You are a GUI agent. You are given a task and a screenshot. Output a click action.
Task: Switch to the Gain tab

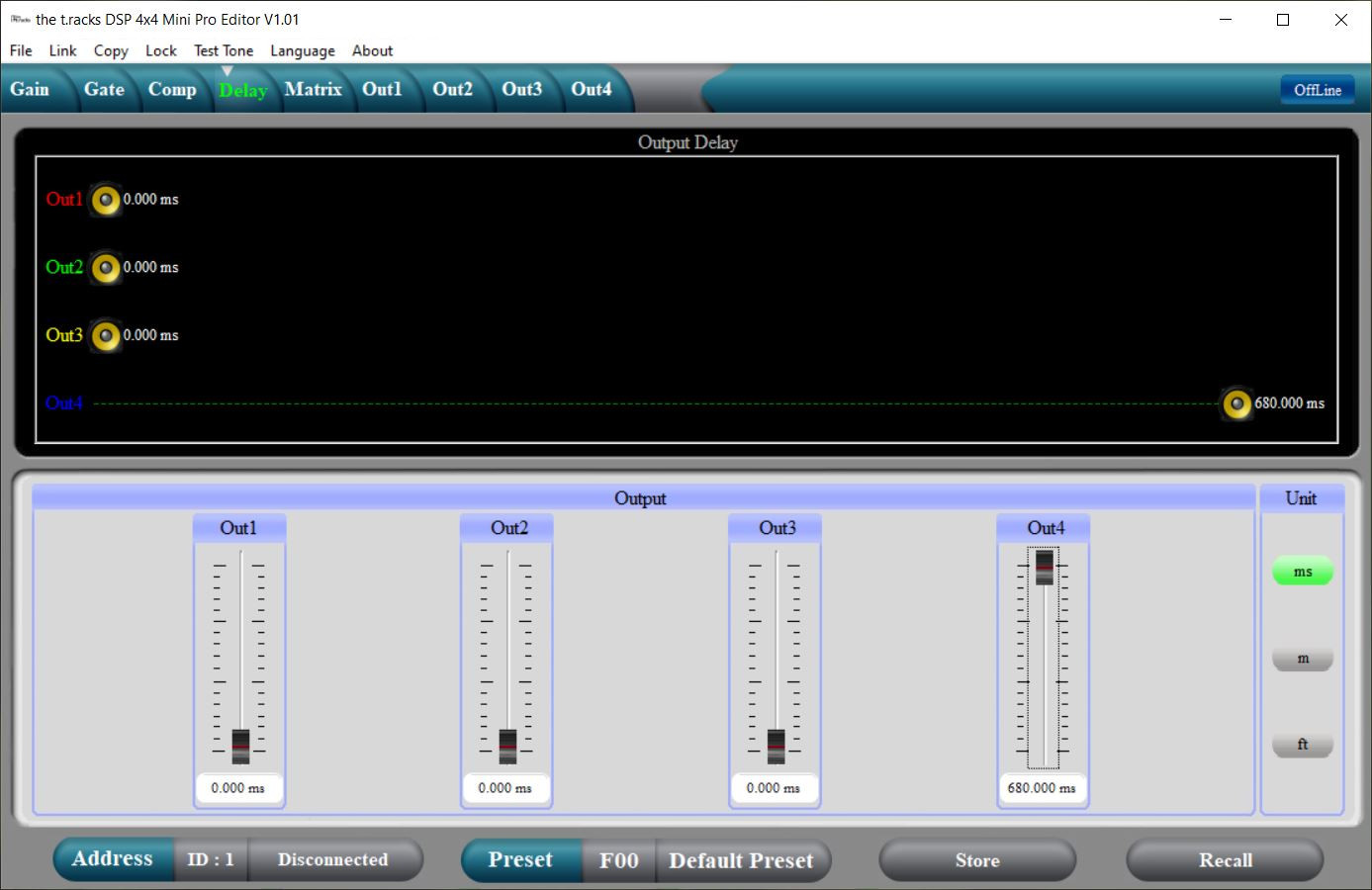click(30, 89)
